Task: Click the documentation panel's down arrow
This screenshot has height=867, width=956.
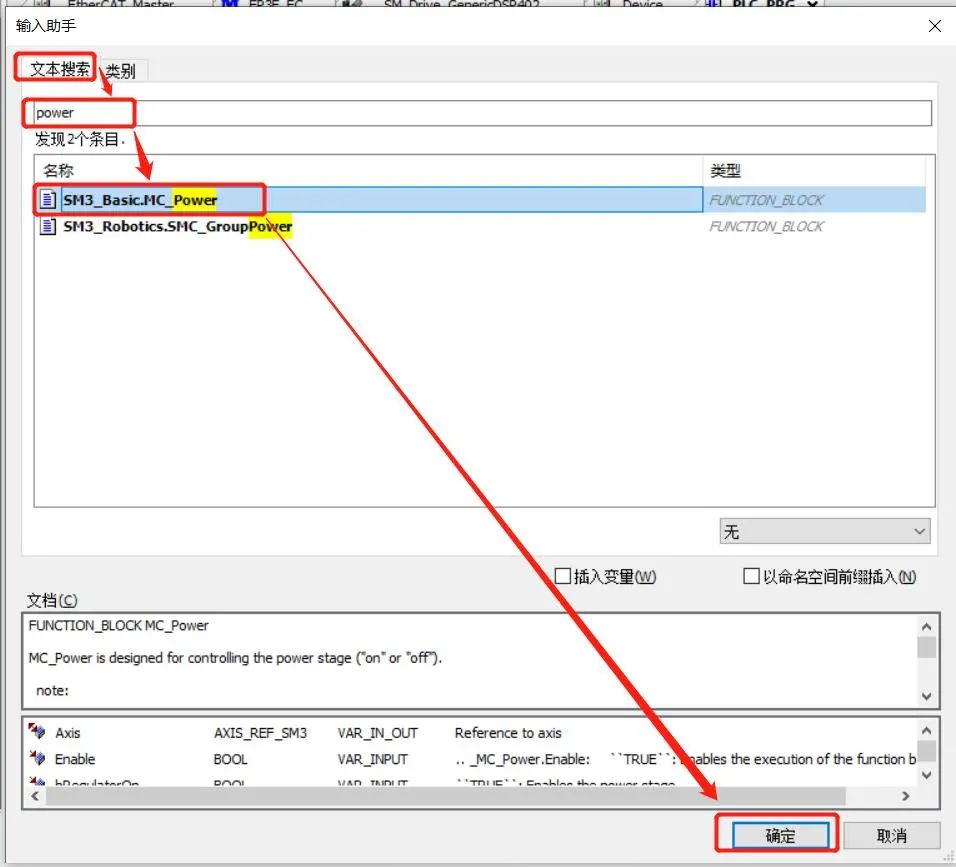Action: point(926,696)
